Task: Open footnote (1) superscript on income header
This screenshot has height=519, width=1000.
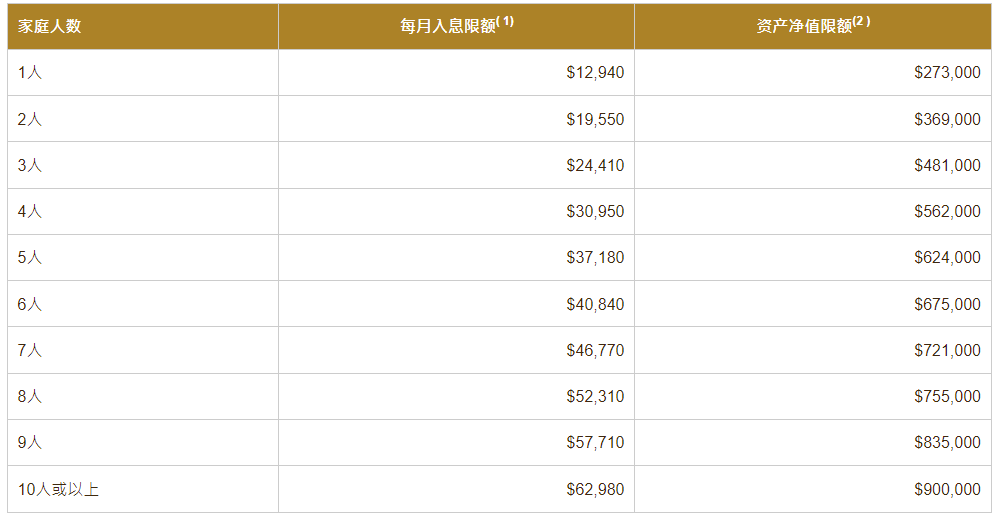Action: [504, 21]
